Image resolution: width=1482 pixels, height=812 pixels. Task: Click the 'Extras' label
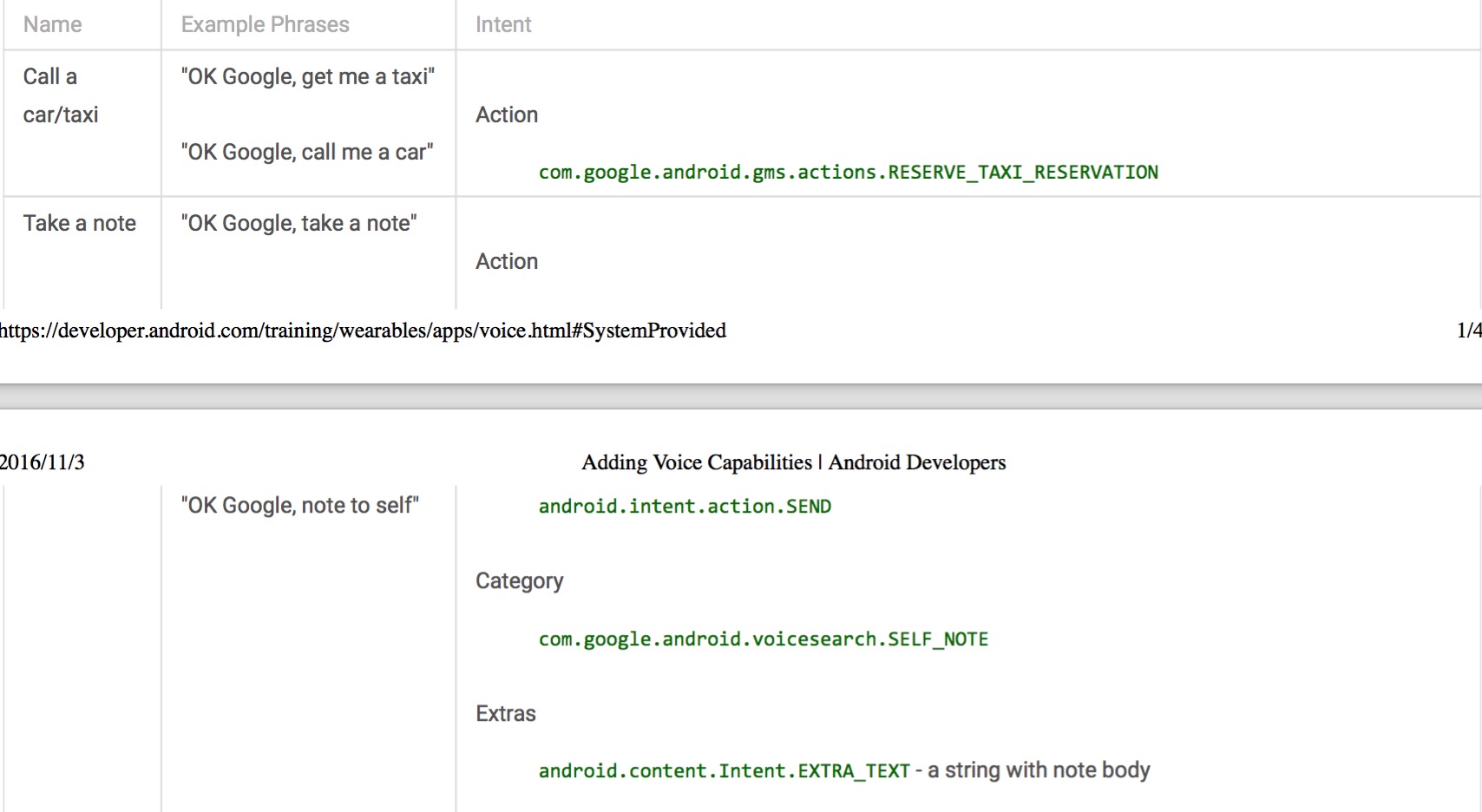pos(506,713)
